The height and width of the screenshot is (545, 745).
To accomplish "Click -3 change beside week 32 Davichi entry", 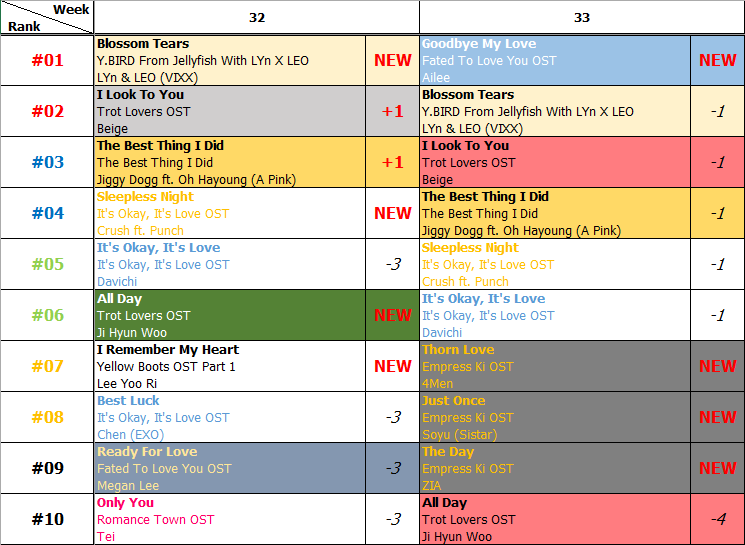I will pyautogui.click(x=392, y=264).
